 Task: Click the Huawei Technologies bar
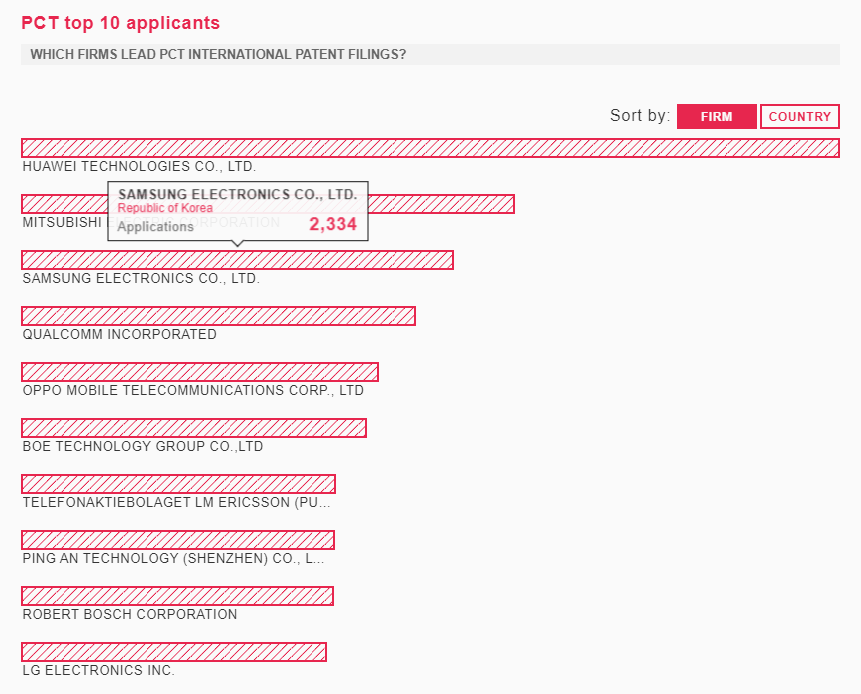click(430, 148)
